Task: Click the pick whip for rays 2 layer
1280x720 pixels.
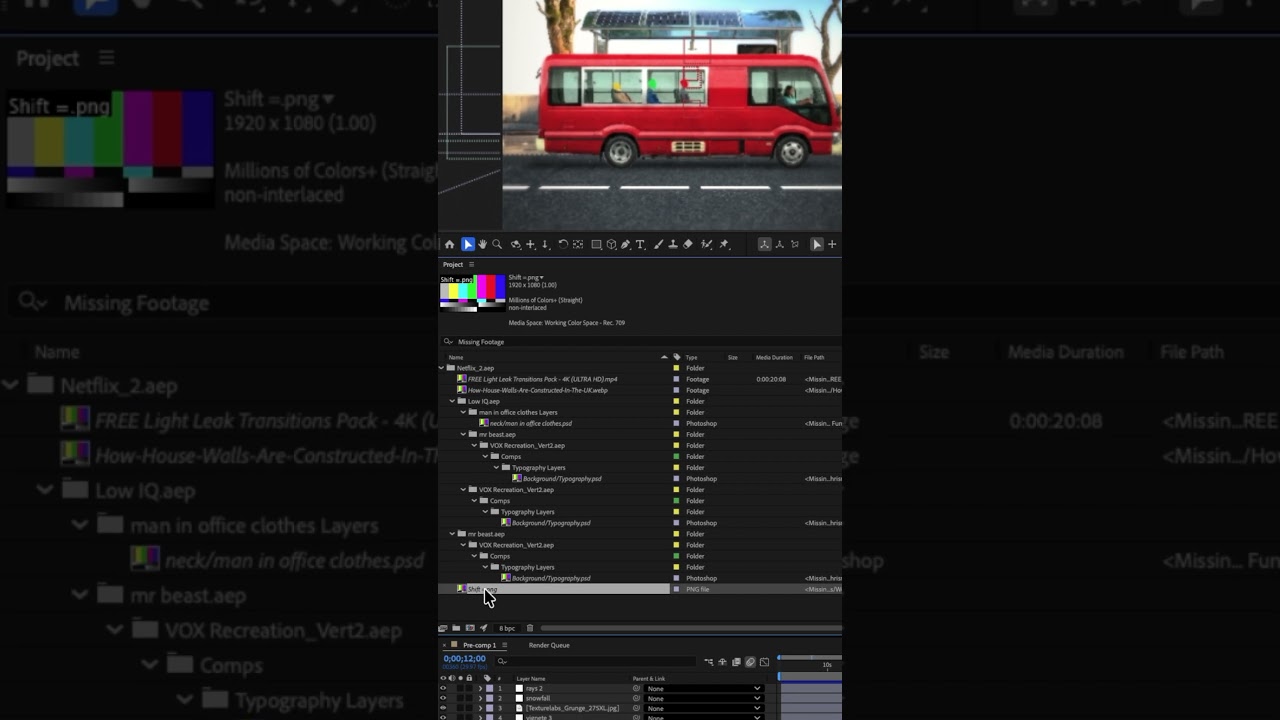Action: tap(636, 688)
